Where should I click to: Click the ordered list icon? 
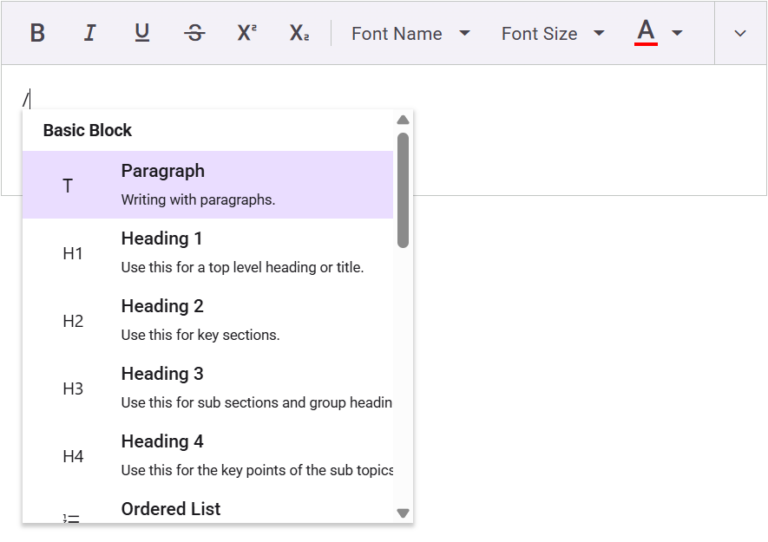72,517
